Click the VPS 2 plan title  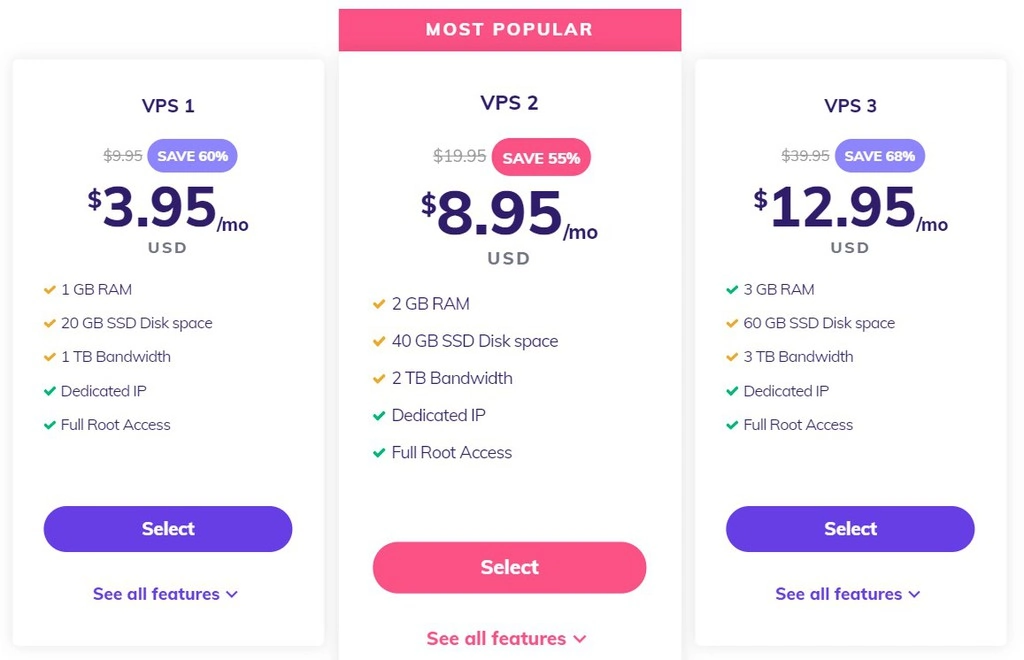[x=510, y=103]
